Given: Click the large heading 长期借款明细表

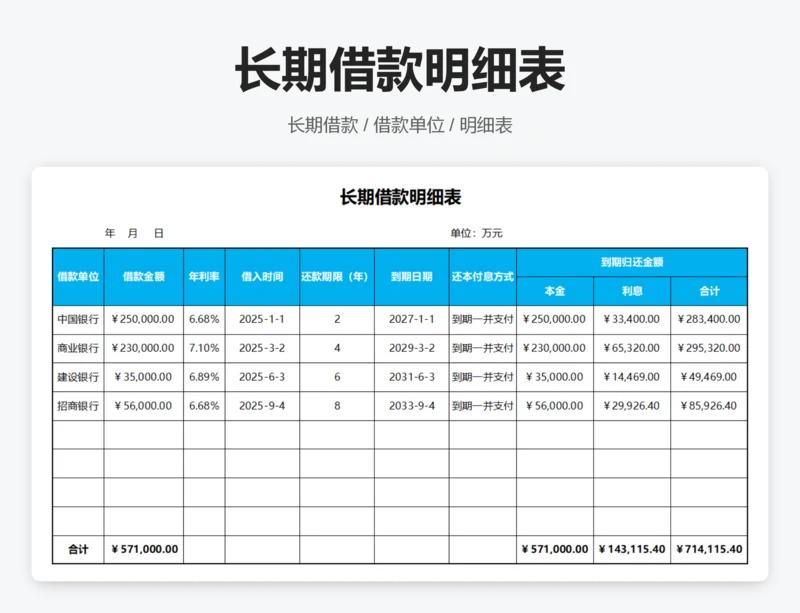Looking at the screenshot, I should click(x=400, y=70).
